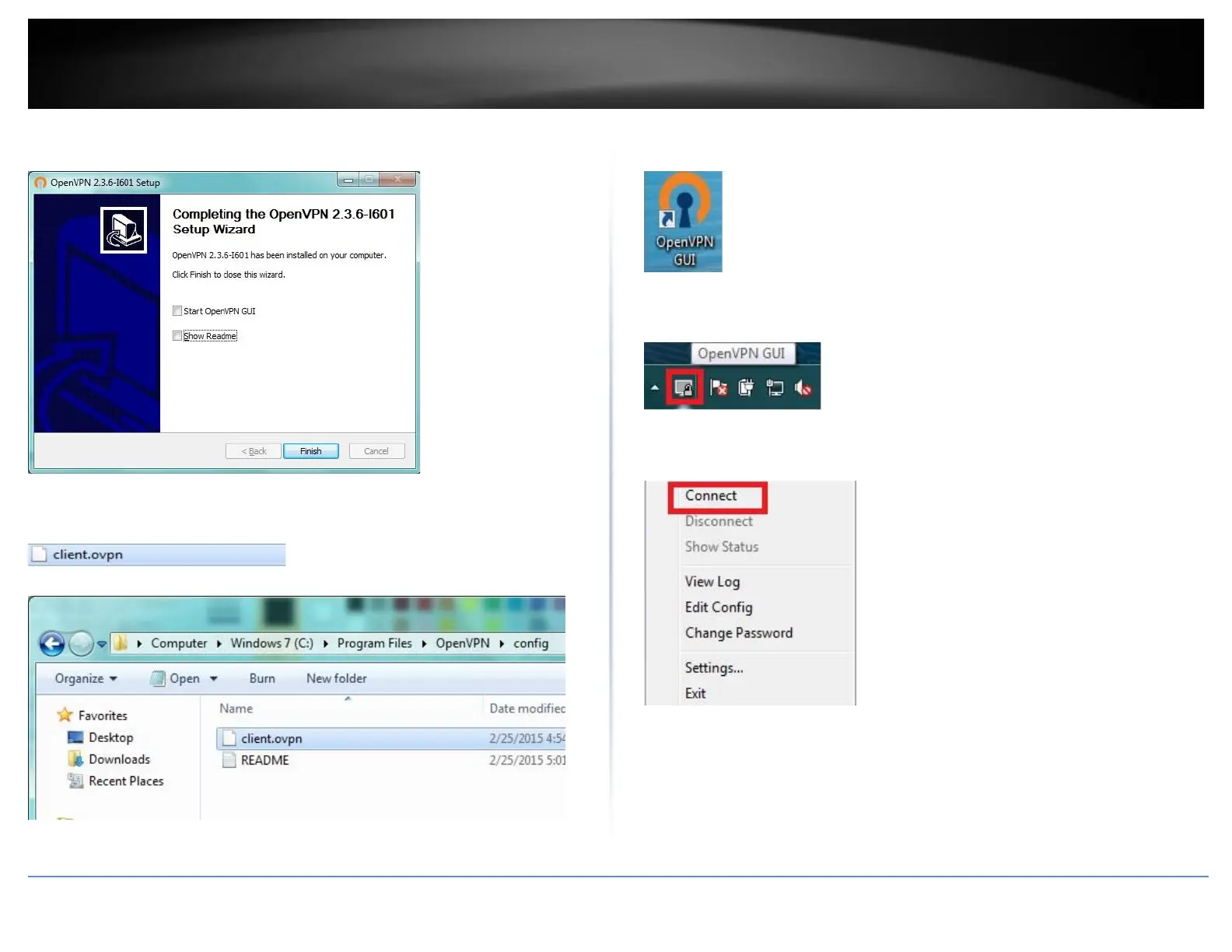Click the Favorites star icon

tap(65, 715)
